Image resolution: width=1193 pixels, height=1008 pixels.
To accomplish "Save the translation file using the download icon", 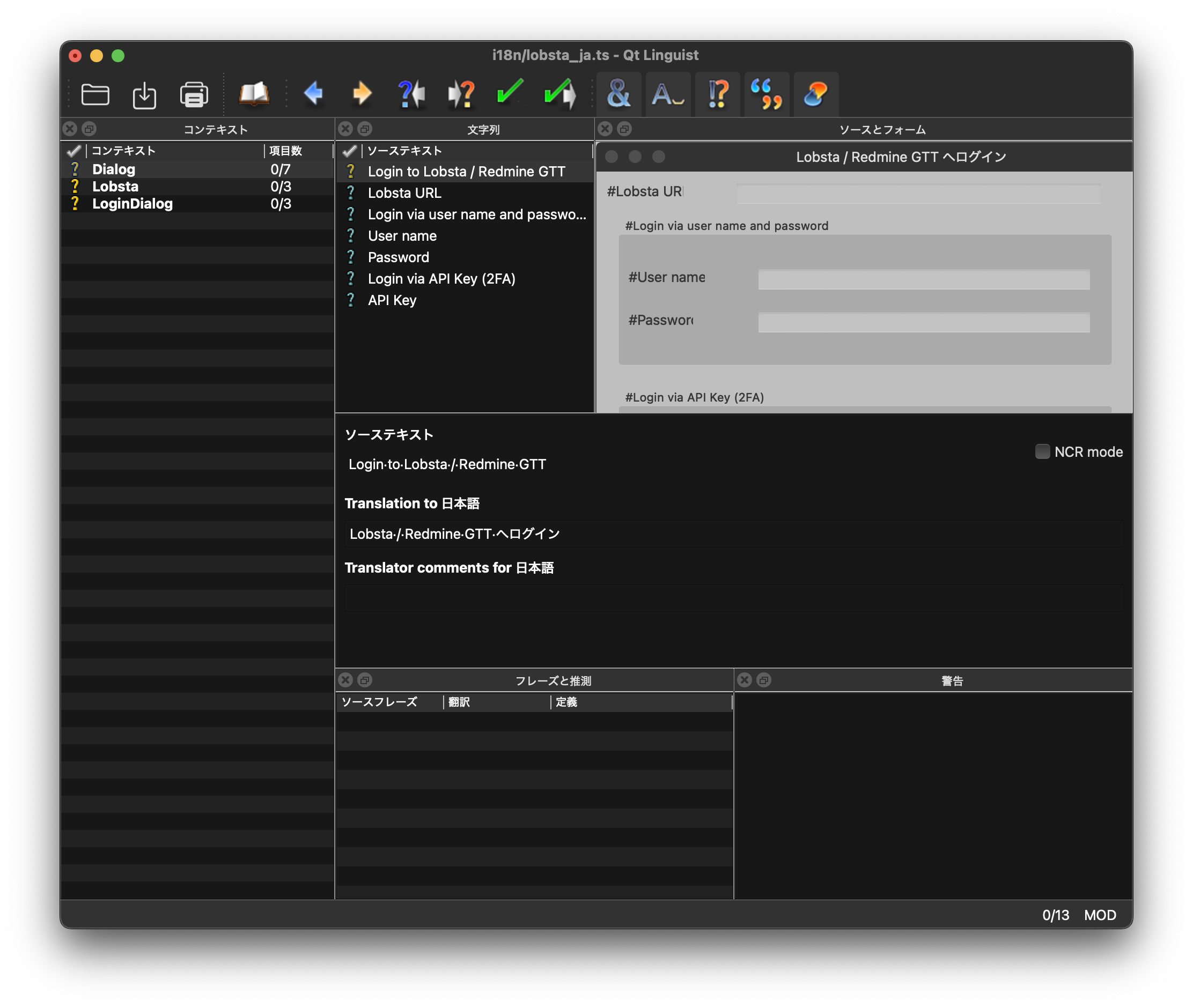I will click(144, 94).
